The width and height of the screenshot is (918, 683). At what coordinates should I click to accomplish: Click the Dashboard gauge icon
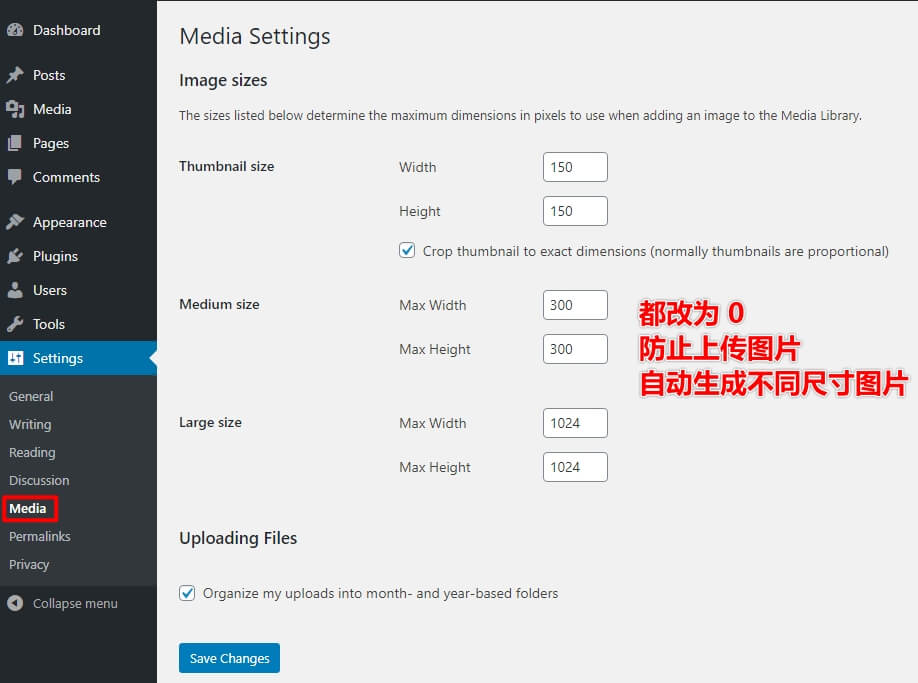(x=15, y=30)
